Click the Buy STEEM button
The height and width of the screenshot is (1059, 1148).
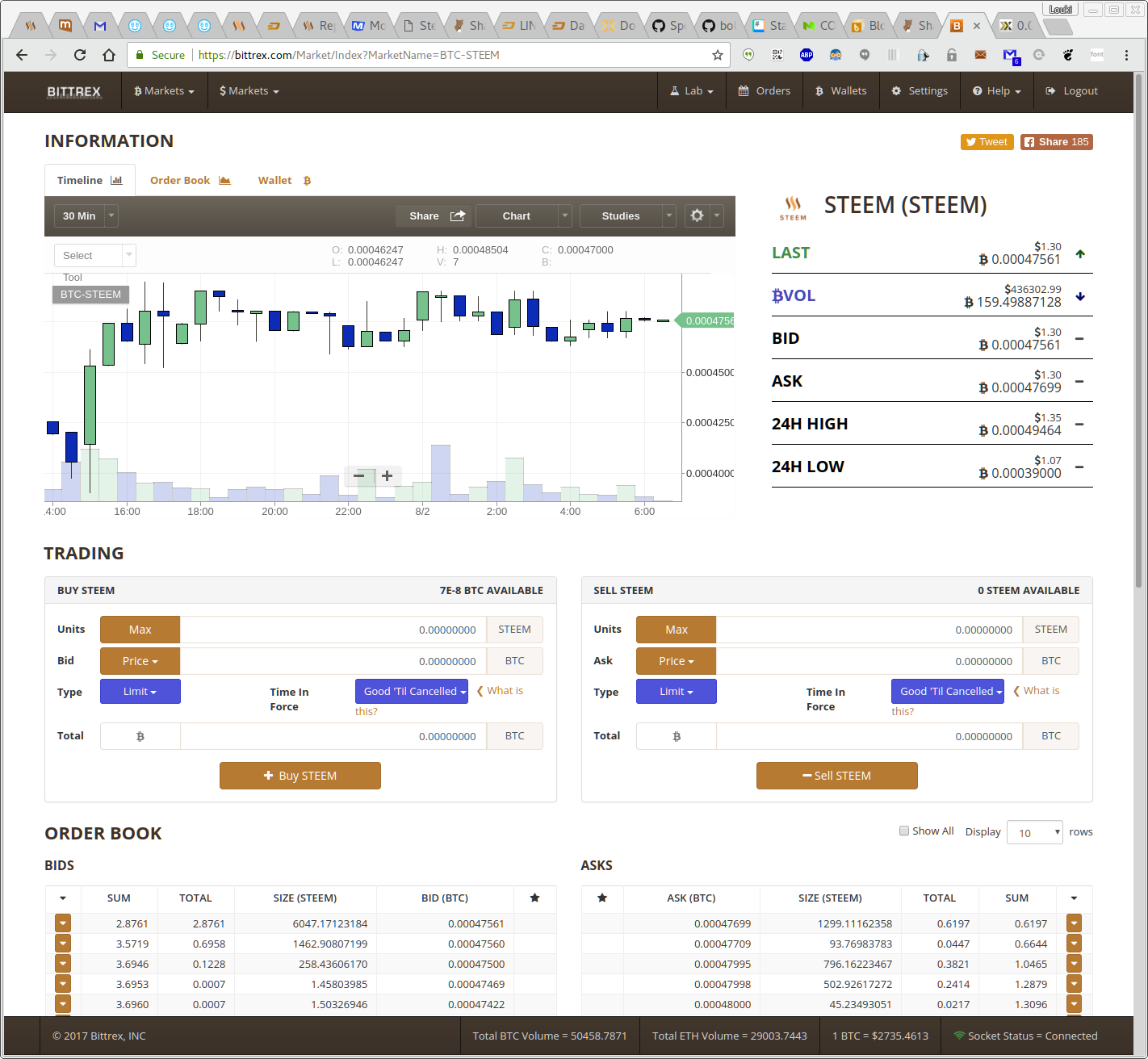[300, 776]
